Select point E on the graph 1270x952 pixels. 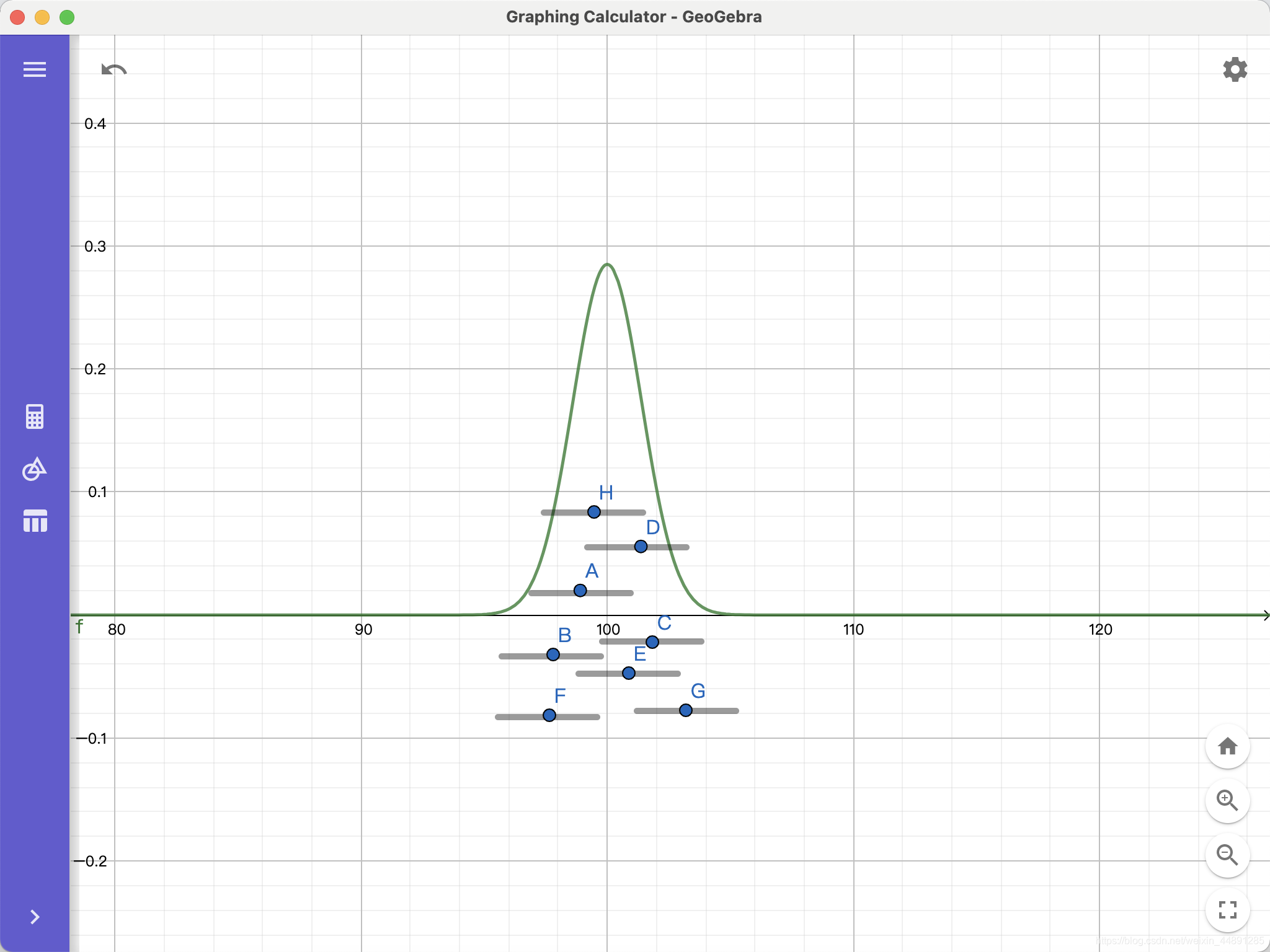point(628,673)
